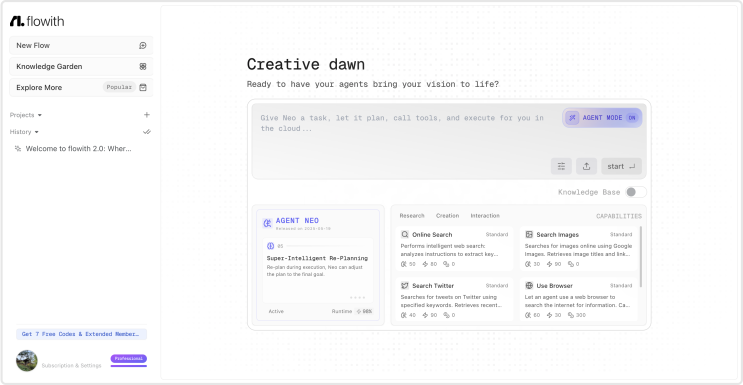Image resolution: width=743 pixels, height=385 pixels.
Task: Open Subscription & Settings
Action: click(x=72, y=366)
